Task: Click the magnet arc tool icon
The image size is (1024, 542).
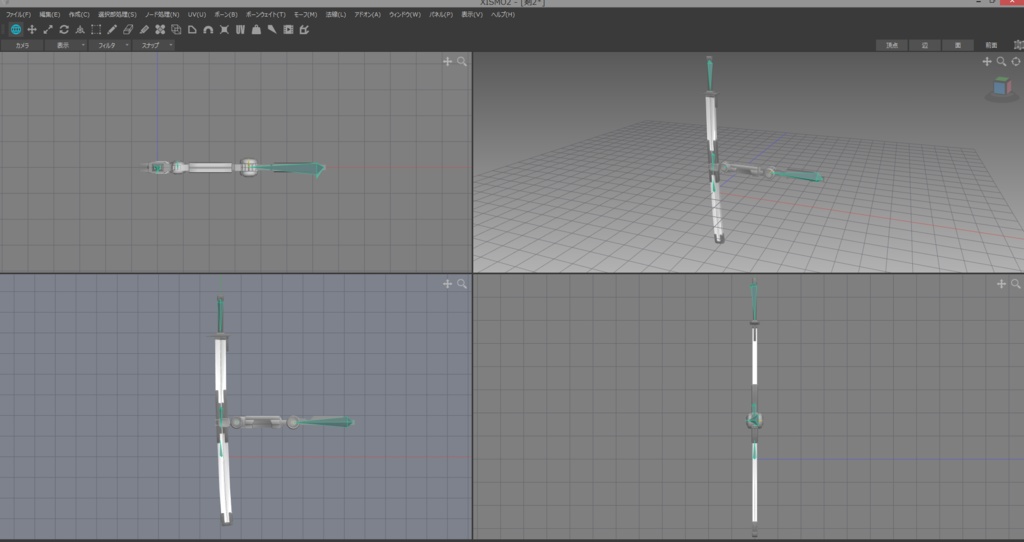Action: pyautogui.click(x=208, y=29)
